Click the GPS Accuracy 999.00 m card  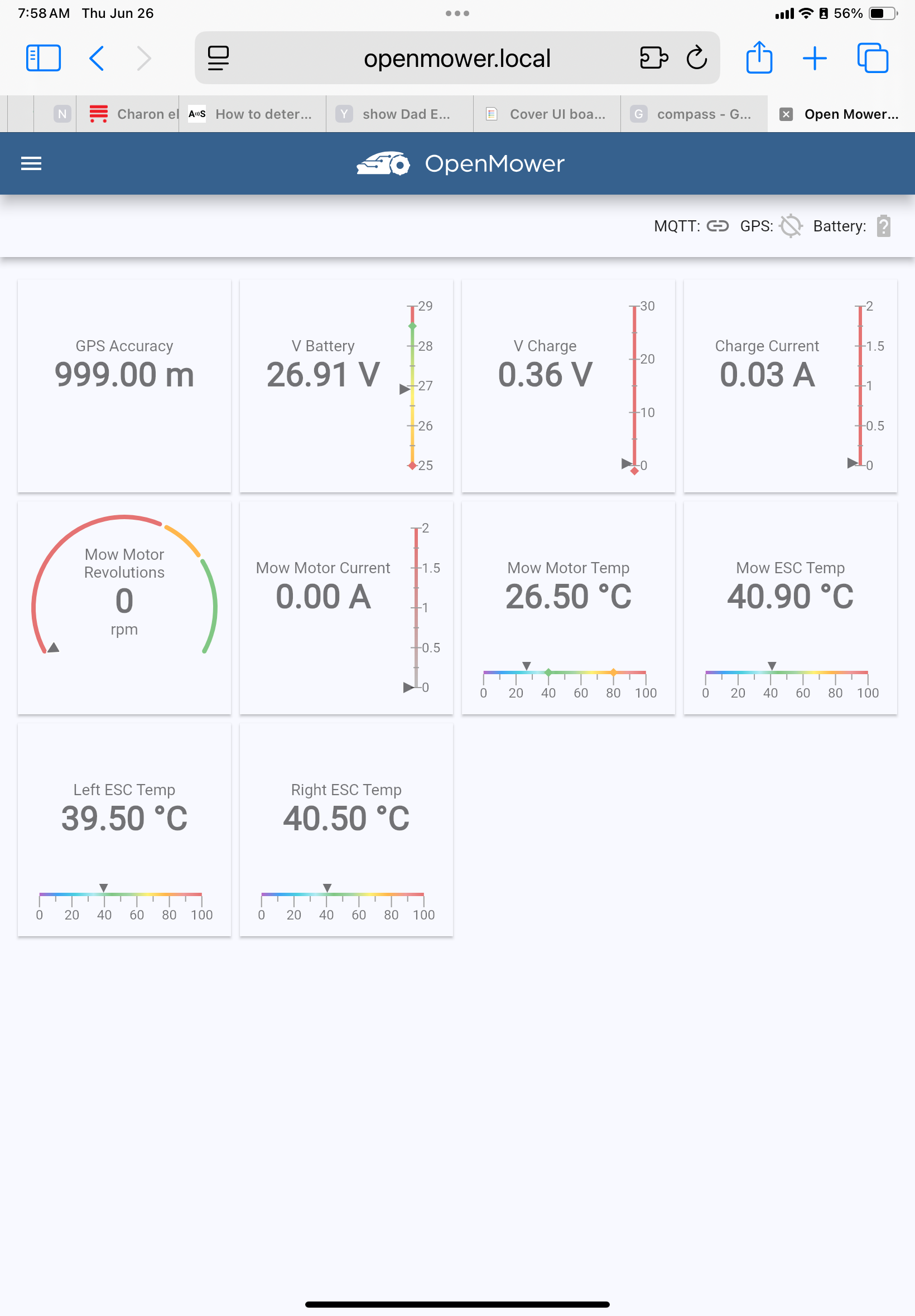(124, 385)
